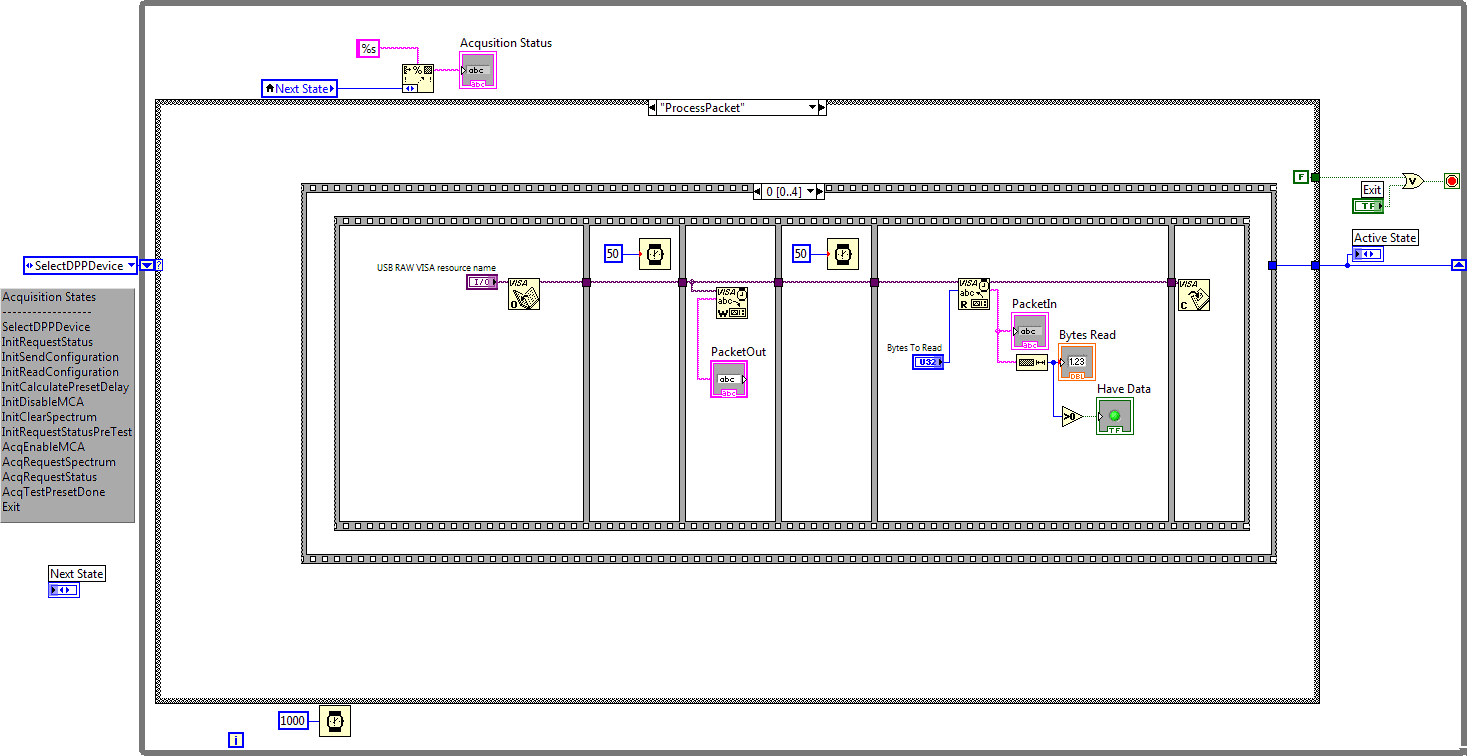Toggle the False boolean constant
Viewport: 1467px width, 756px height.
1300,177
